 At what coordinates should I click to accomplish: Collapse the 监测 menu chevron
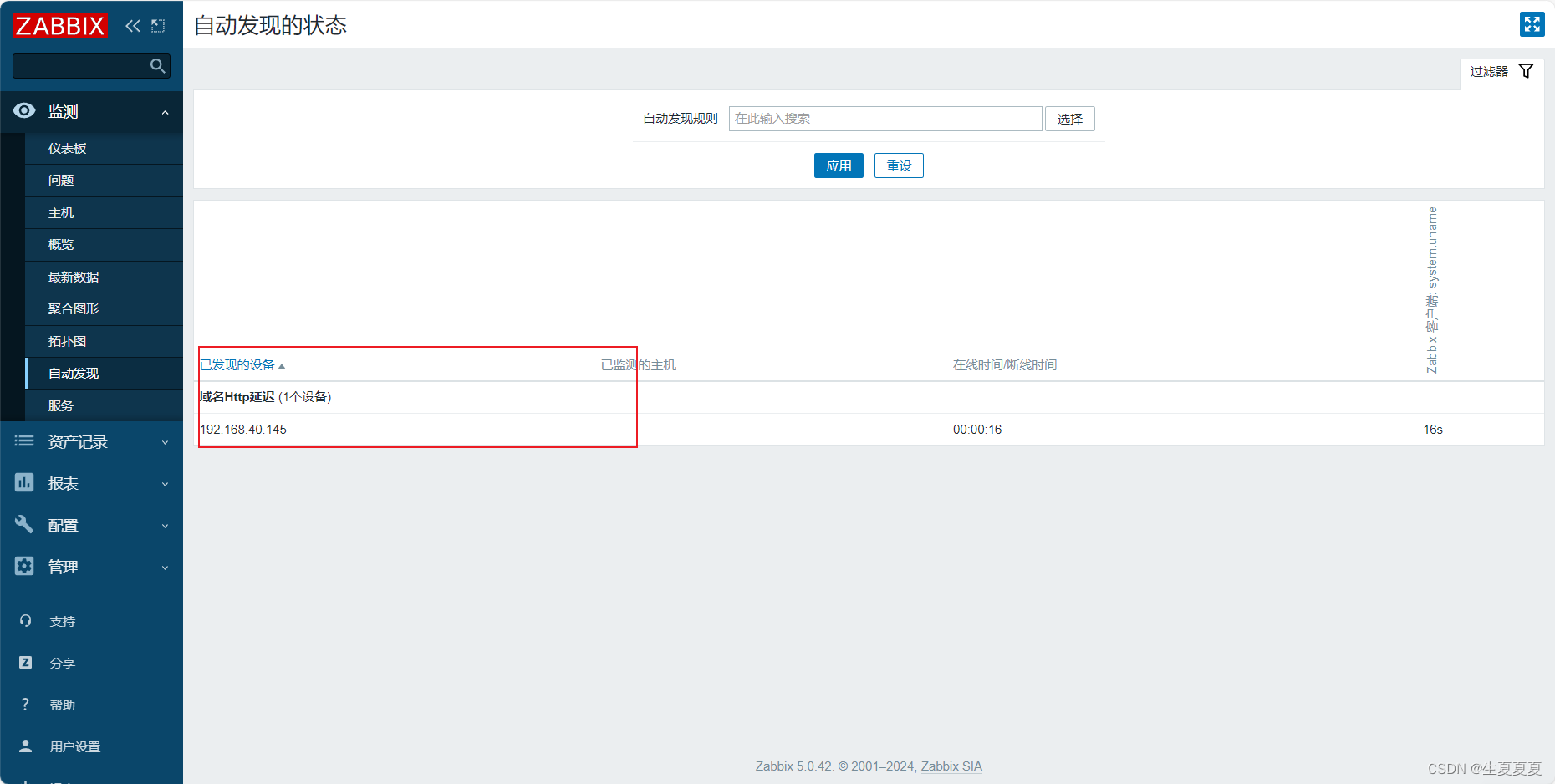pos(166,112)
